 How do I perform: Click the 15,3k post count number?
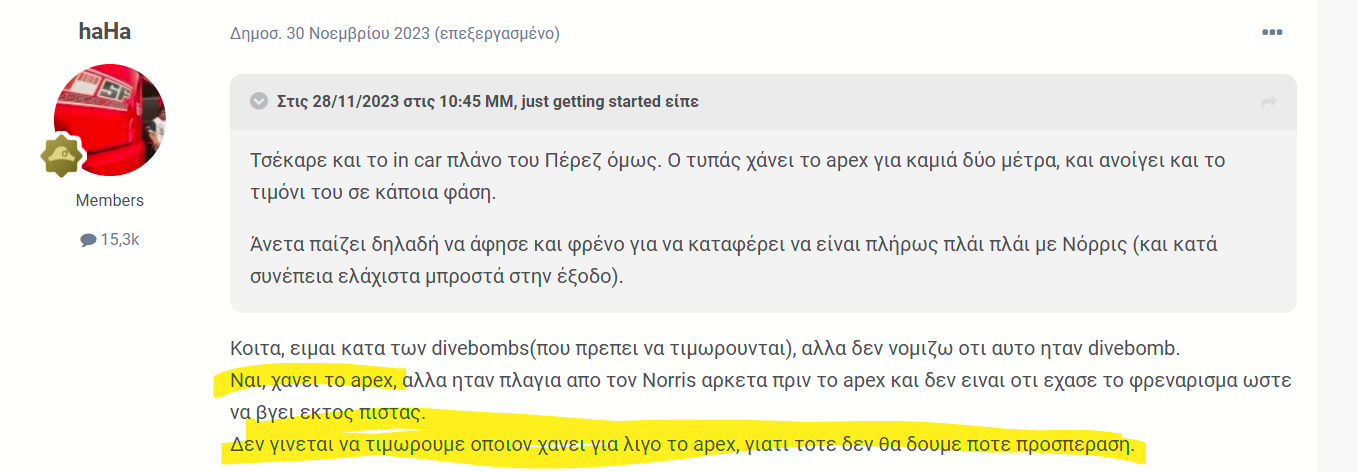(x=120, y=240)
